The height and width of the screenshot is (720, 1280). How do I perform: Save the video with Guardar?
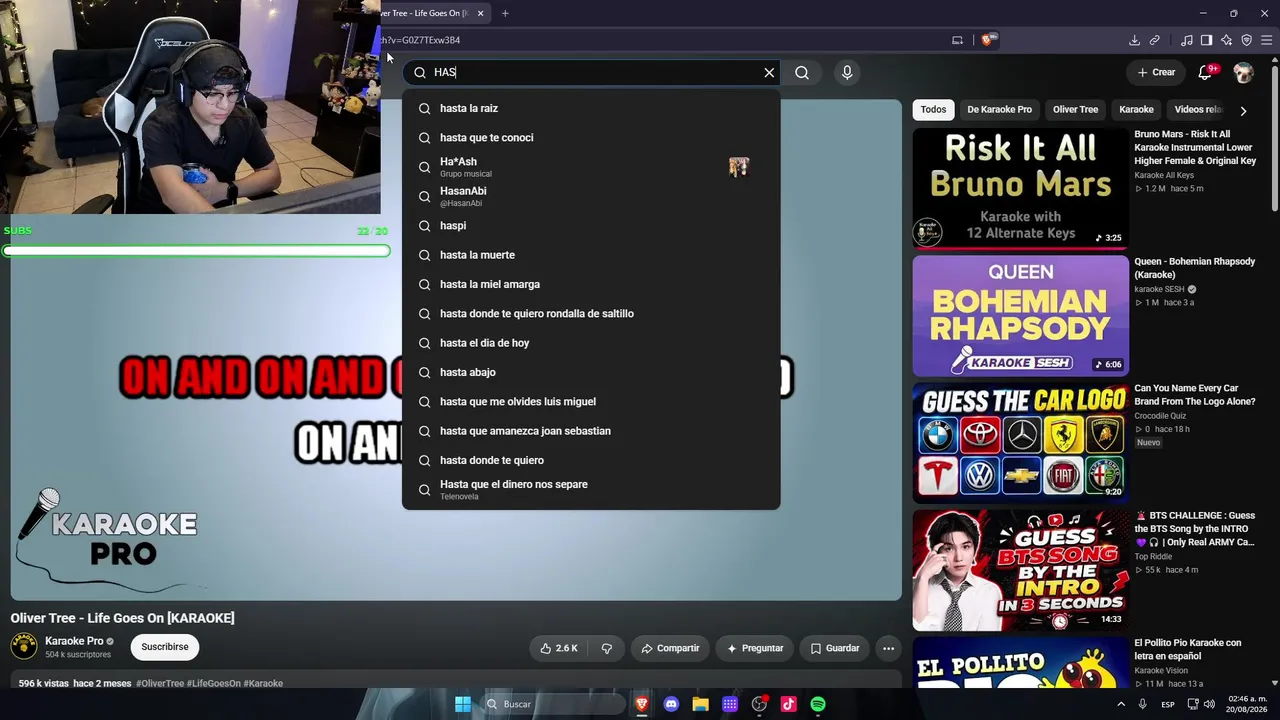[834, 648]
